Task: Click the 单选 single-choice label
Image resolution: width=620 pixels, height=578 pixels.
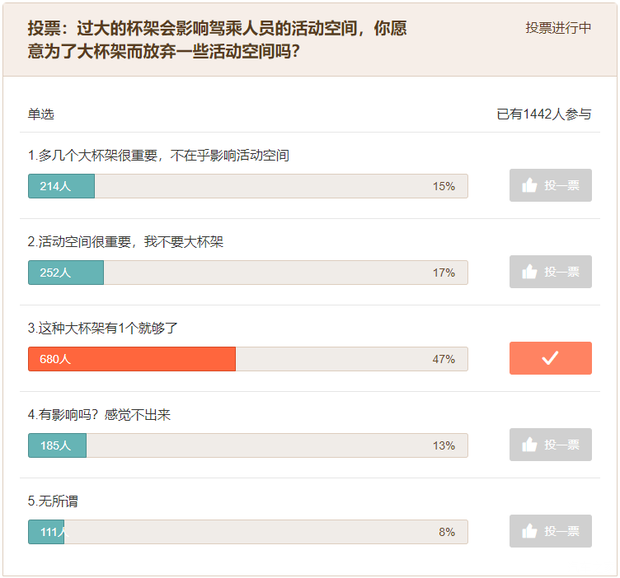Action: pyautogui.click(x=41, y=115)
